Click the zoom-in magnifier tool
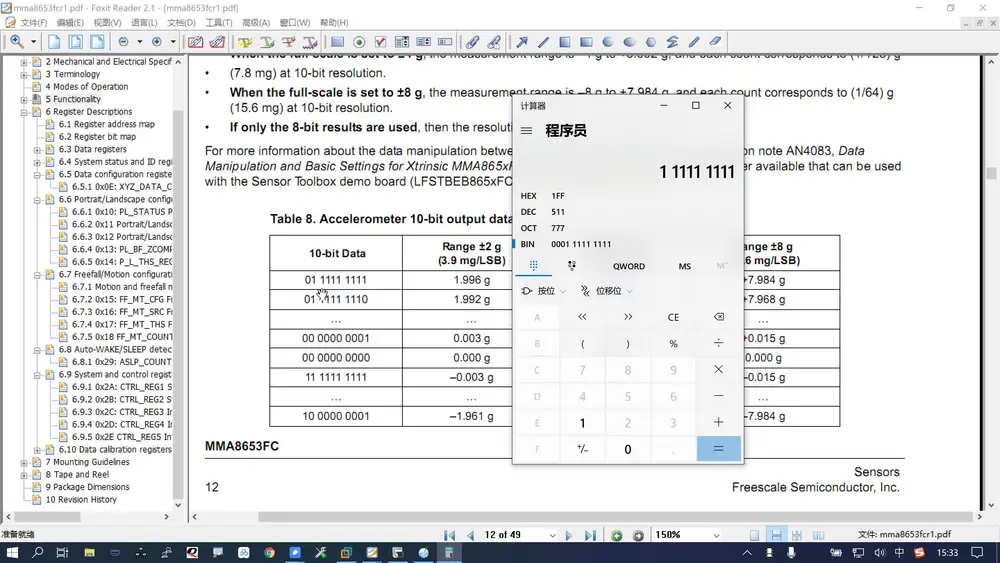This screenshot has width=1000, height=563. coord(17,42)
